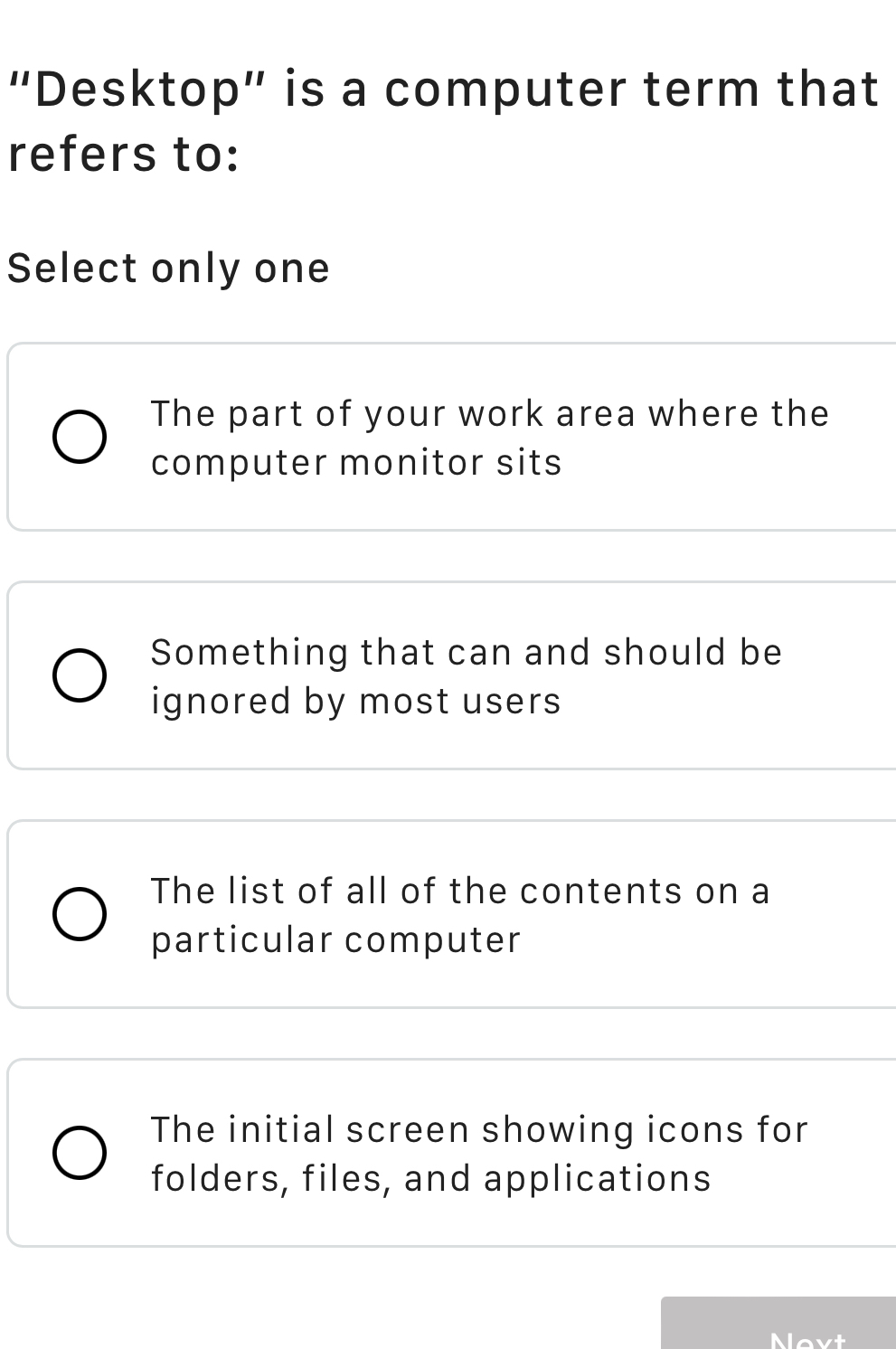Click the 'computer monitor sits' line of text
This screenshot has width=896, height=1349.
(356, 463)
